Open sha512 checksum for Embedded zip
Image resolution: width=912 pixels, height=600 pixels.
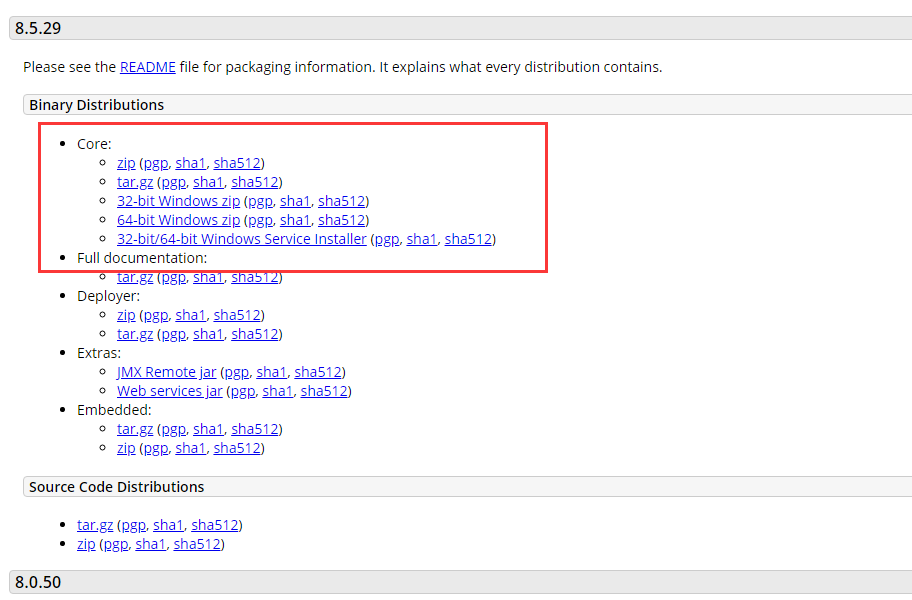point(237,448)
